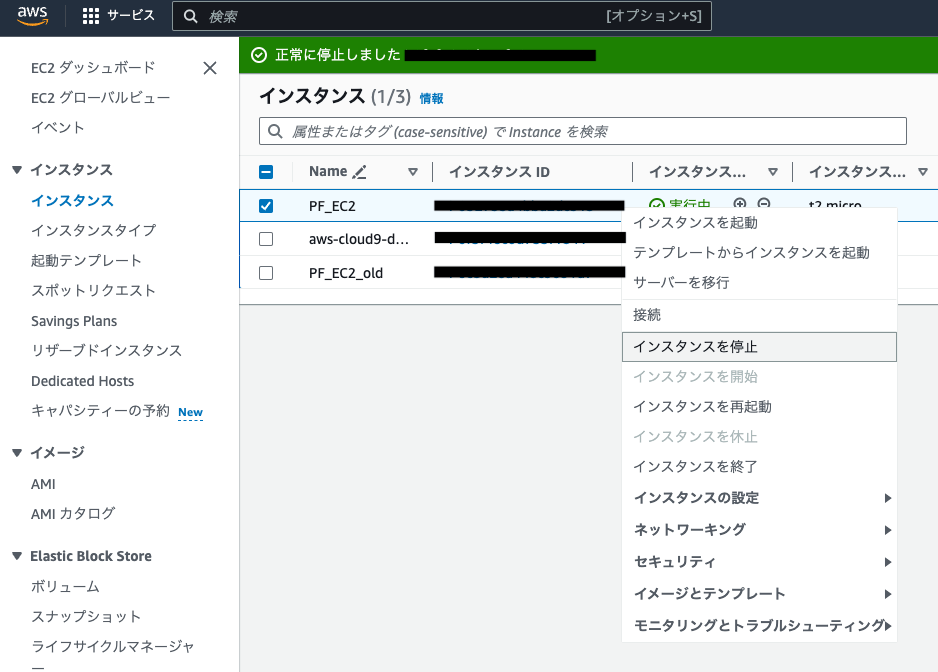Check the aws-cloud9-d… instance checkbox
The height and width of the screenshot is (672, 938).
(266, 239)
